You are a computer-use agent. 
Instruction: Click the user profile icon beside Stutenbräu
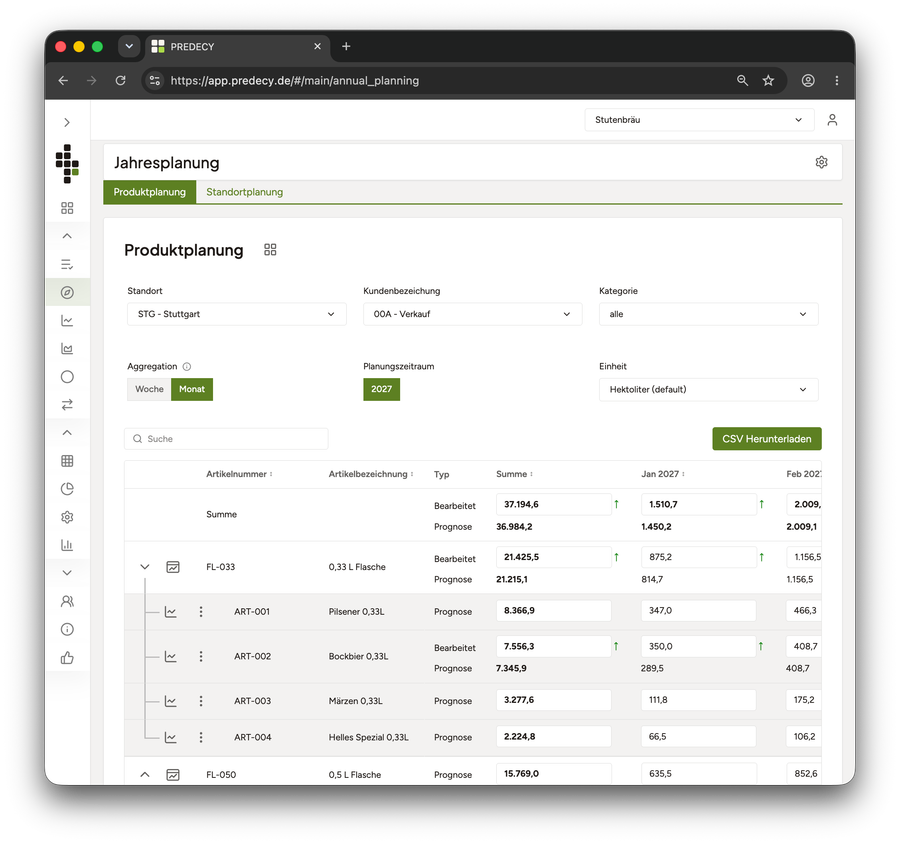point(832,120)
